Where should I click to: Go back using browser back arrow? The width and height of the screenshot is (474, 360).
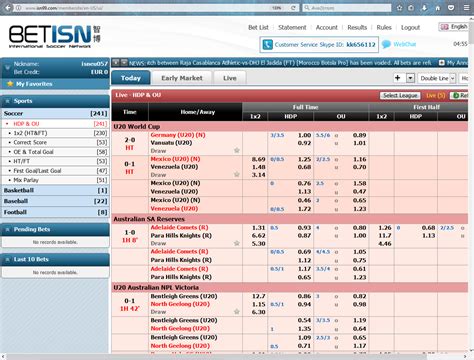7,7
